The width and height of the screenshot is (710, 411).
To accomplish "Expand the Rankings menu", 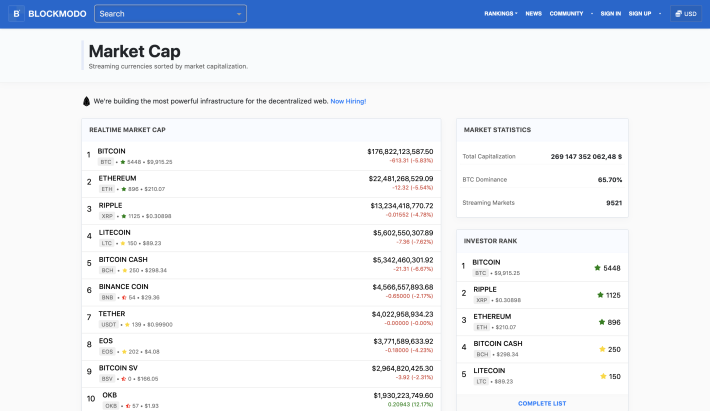I will (501, 14).
